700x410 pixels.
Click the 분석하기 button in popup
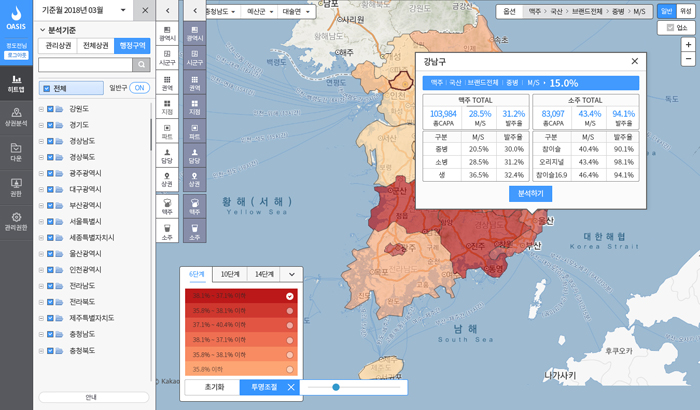point(530,193)
